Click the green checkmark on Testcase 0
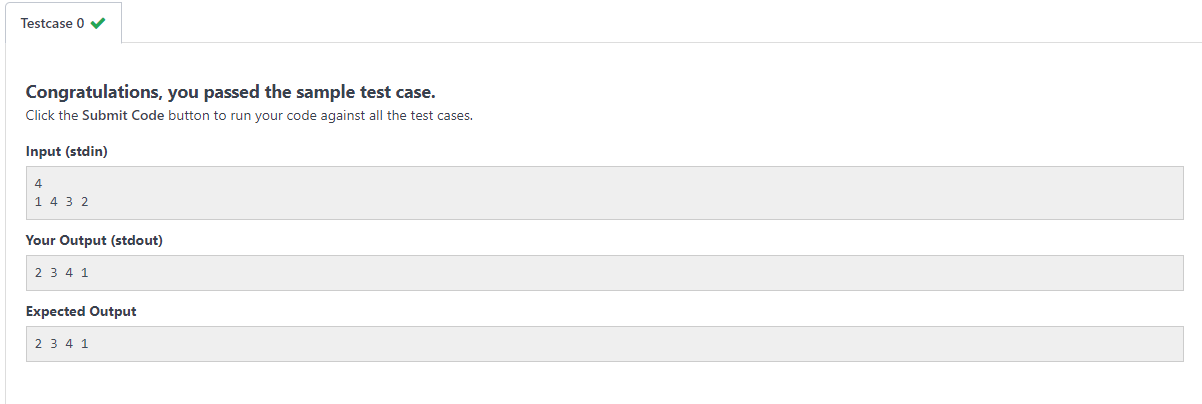The image size is (1202, 404). click(x=97, y=23)
